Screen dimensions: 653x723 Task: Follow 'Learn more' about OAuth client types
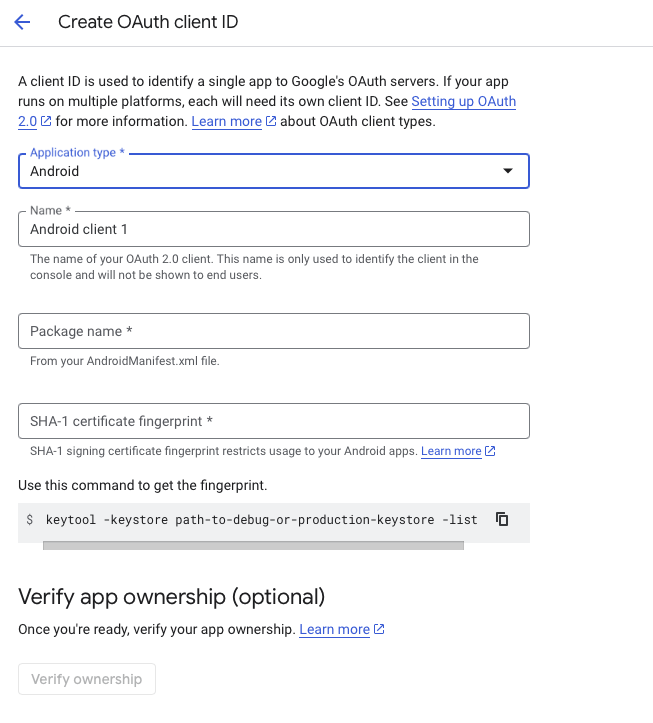coord(226,122)
